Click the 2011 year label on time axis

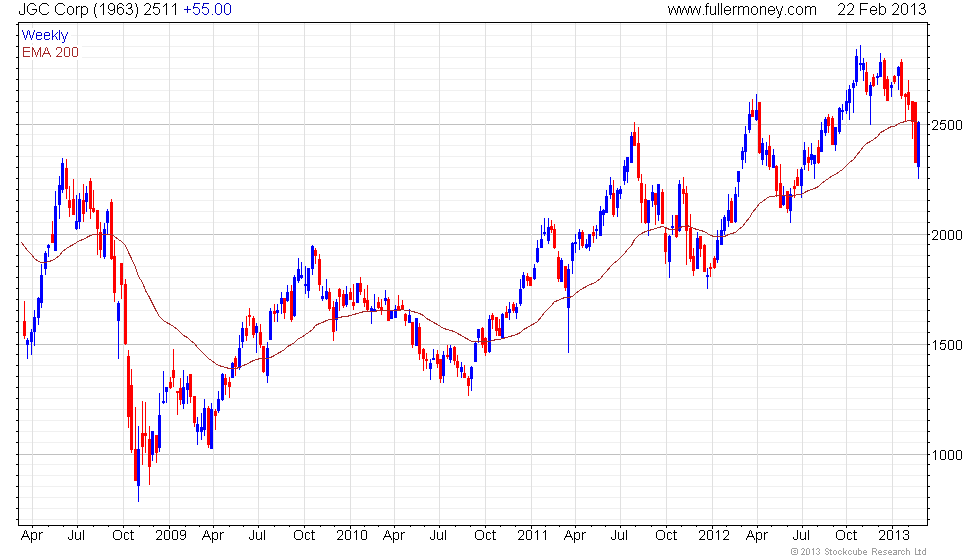tap(532, 535)
